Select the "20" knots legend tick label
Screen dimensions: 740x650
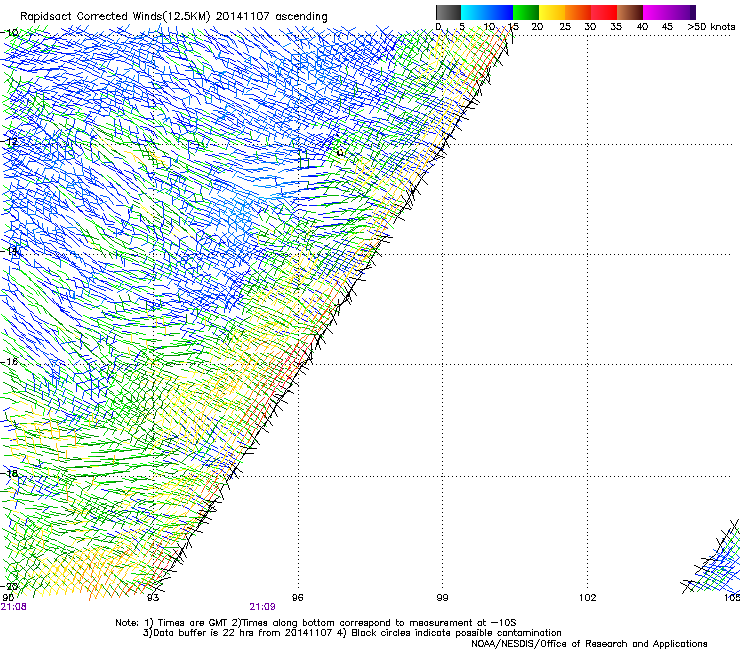(x=537, y=27)
